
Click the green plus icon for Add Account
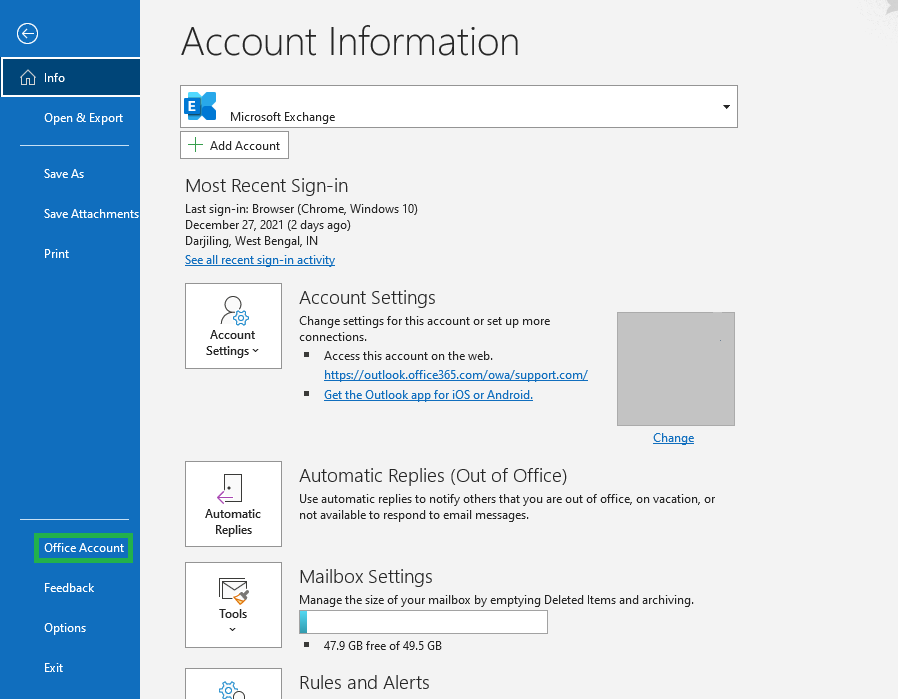195,144
